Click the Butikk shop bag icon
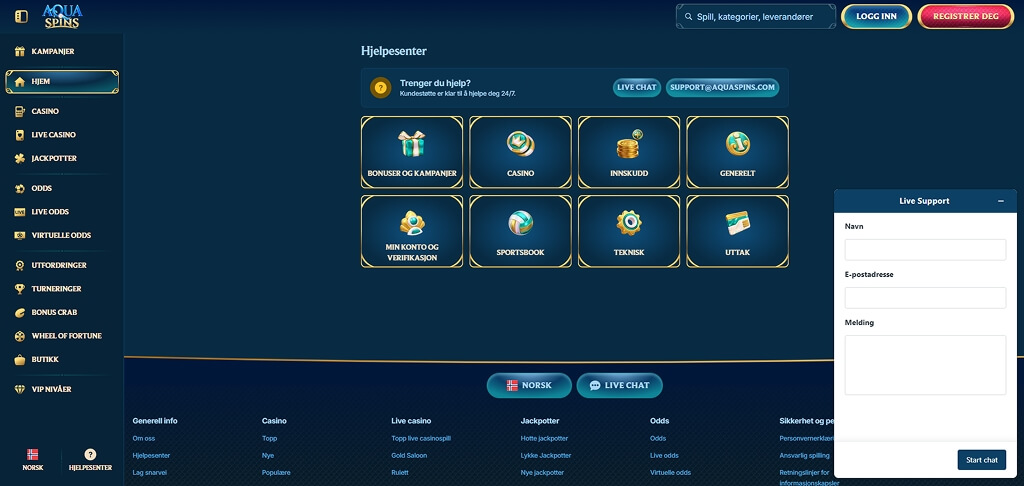 [x=20, y=359]
